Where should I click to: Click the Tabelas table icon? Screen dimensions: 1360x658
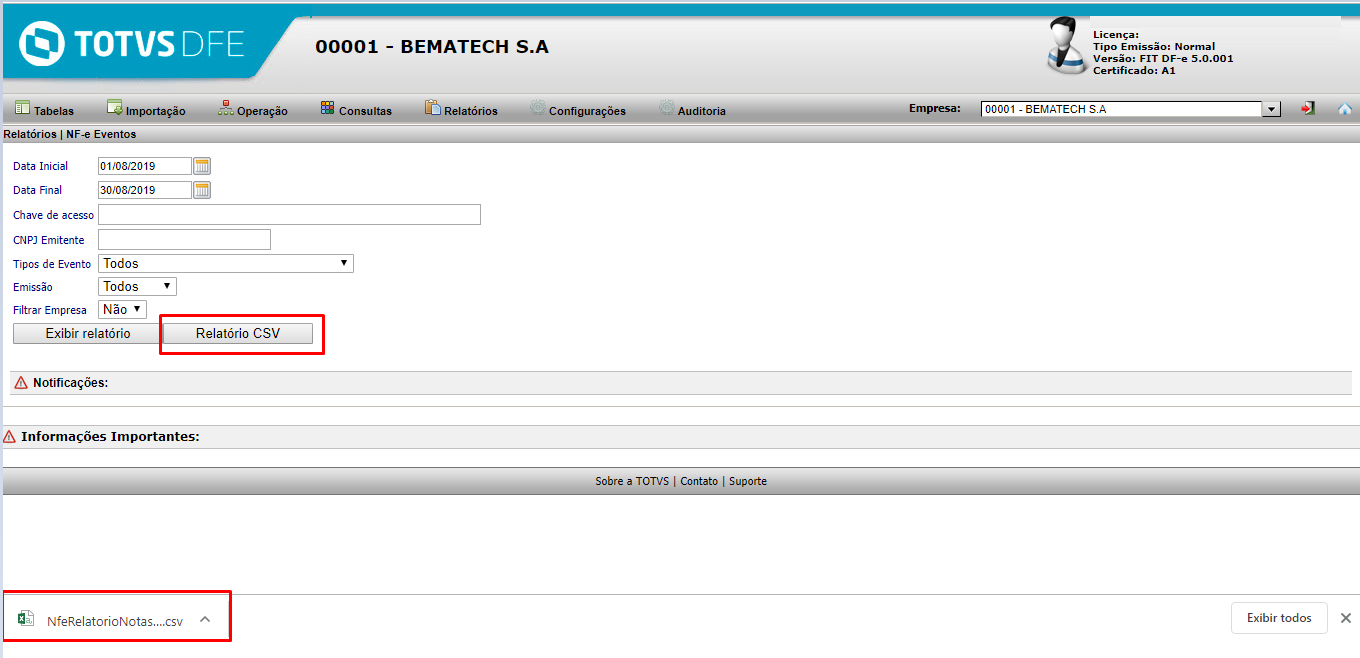pos(22,108)
